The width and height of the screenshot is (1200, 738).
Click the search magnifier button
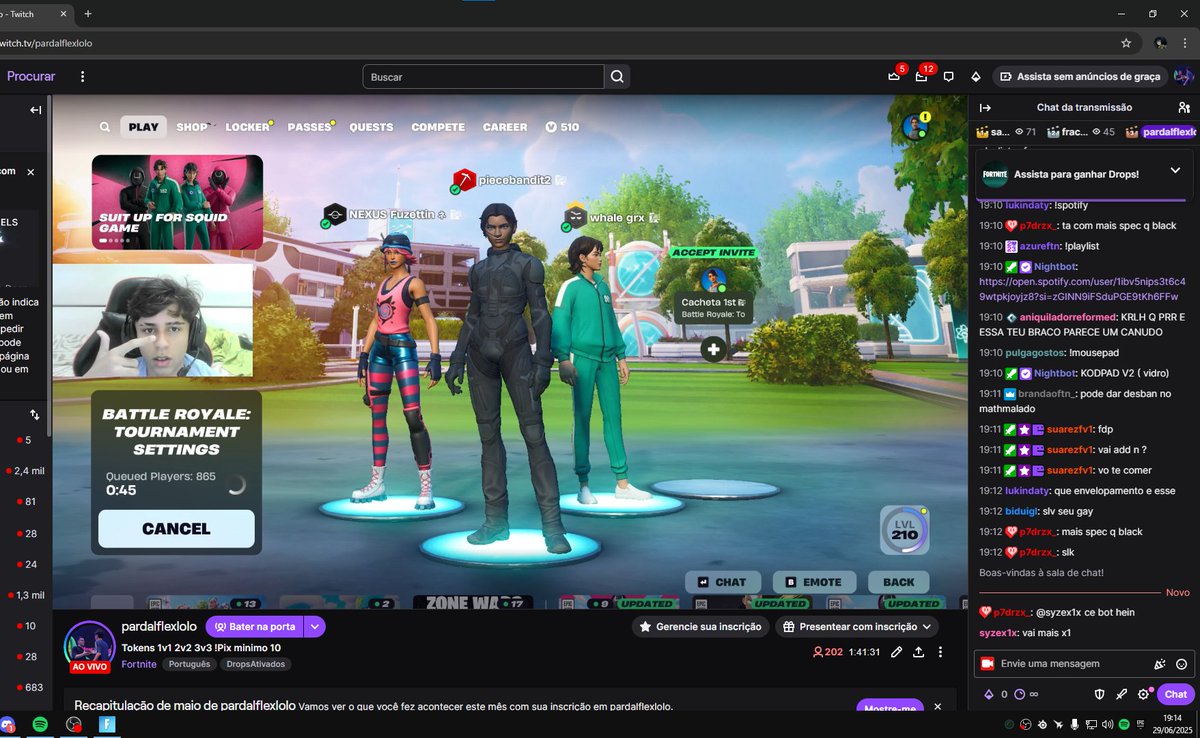click(x=618, y=77)
